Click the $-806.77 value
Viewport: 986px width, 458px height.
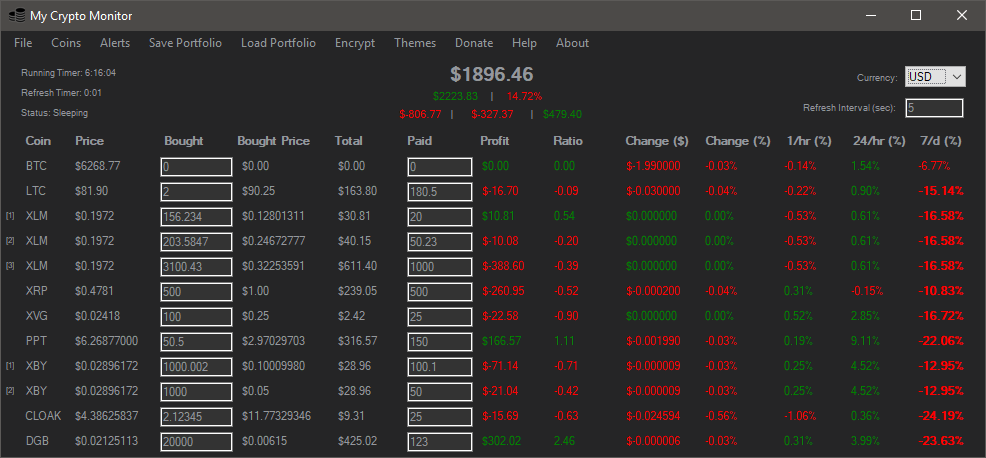point(421,114)
